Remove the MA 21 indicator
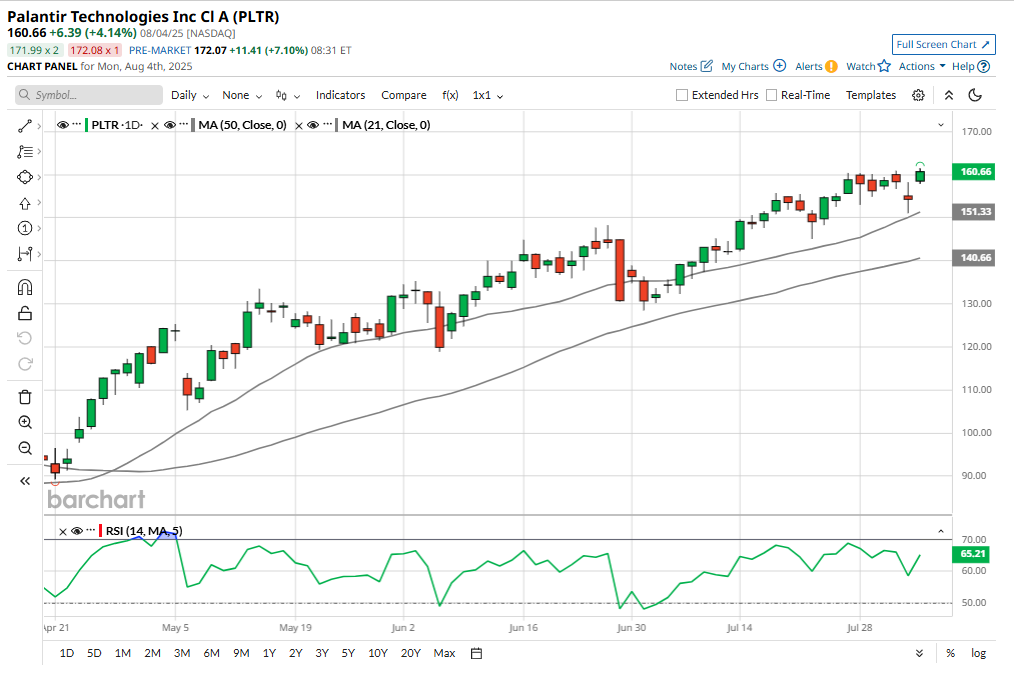Image resolution: width=1014 pixels, height=699 pixels. (299, 126)
